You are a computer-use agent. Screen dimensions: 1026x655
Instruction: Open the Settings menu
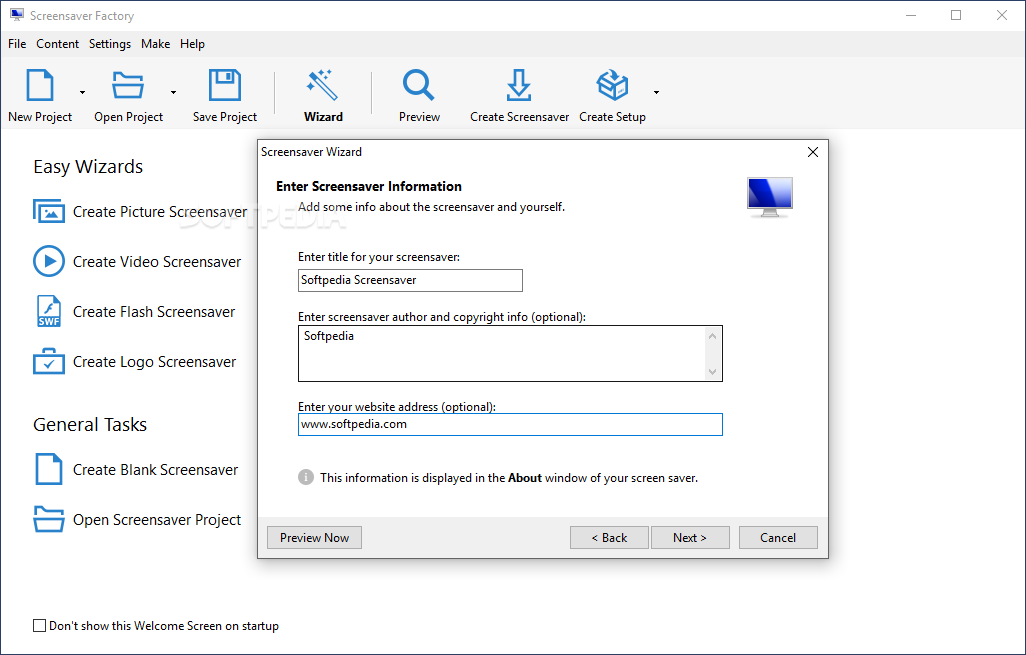click(x=110, y=44)
